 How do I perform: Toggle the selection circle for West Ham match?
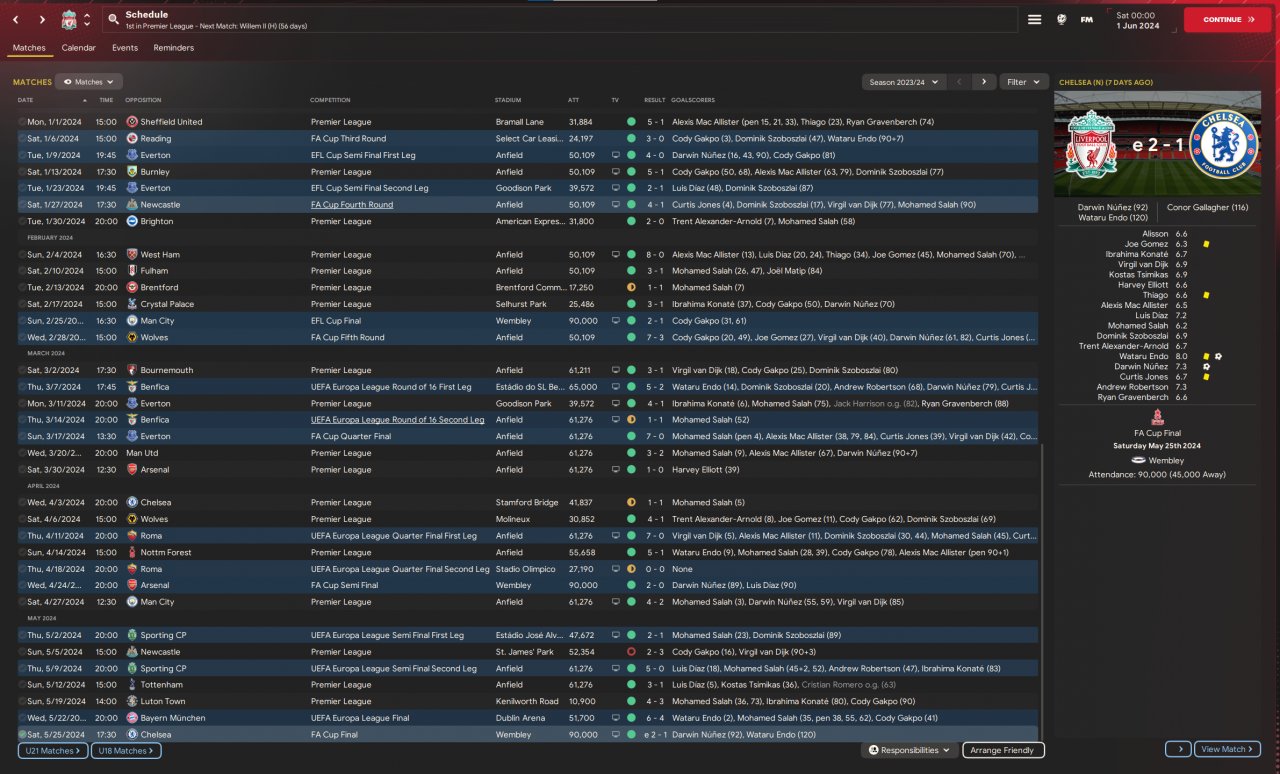tap(22, 255)
